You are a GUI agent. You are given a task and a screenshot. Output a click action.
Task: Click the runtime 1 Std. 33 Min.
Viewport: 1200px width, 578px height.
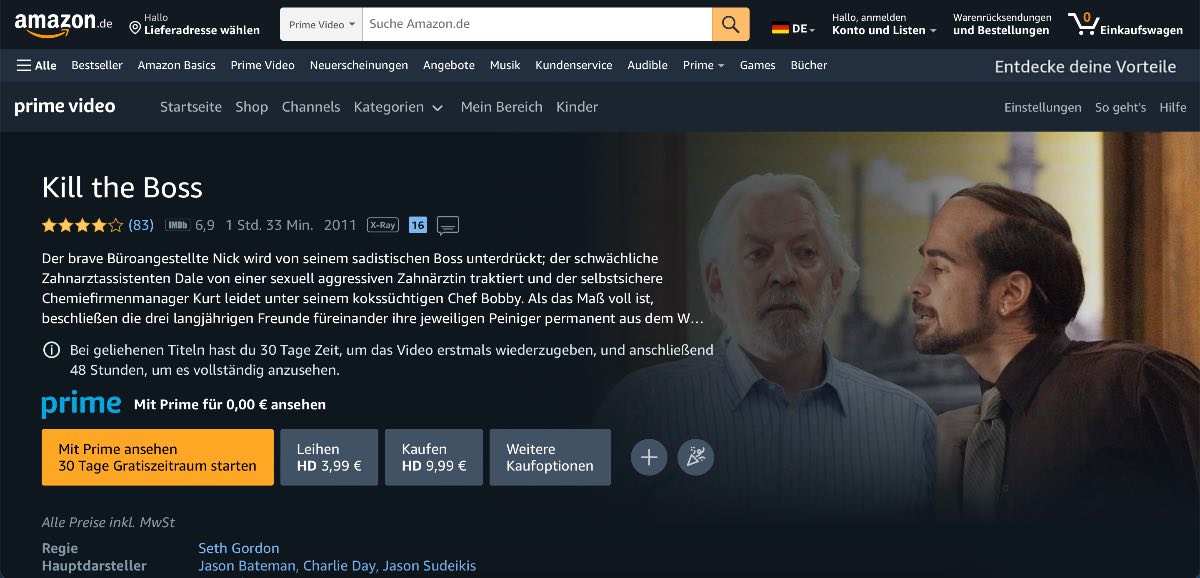coord(269,225)
